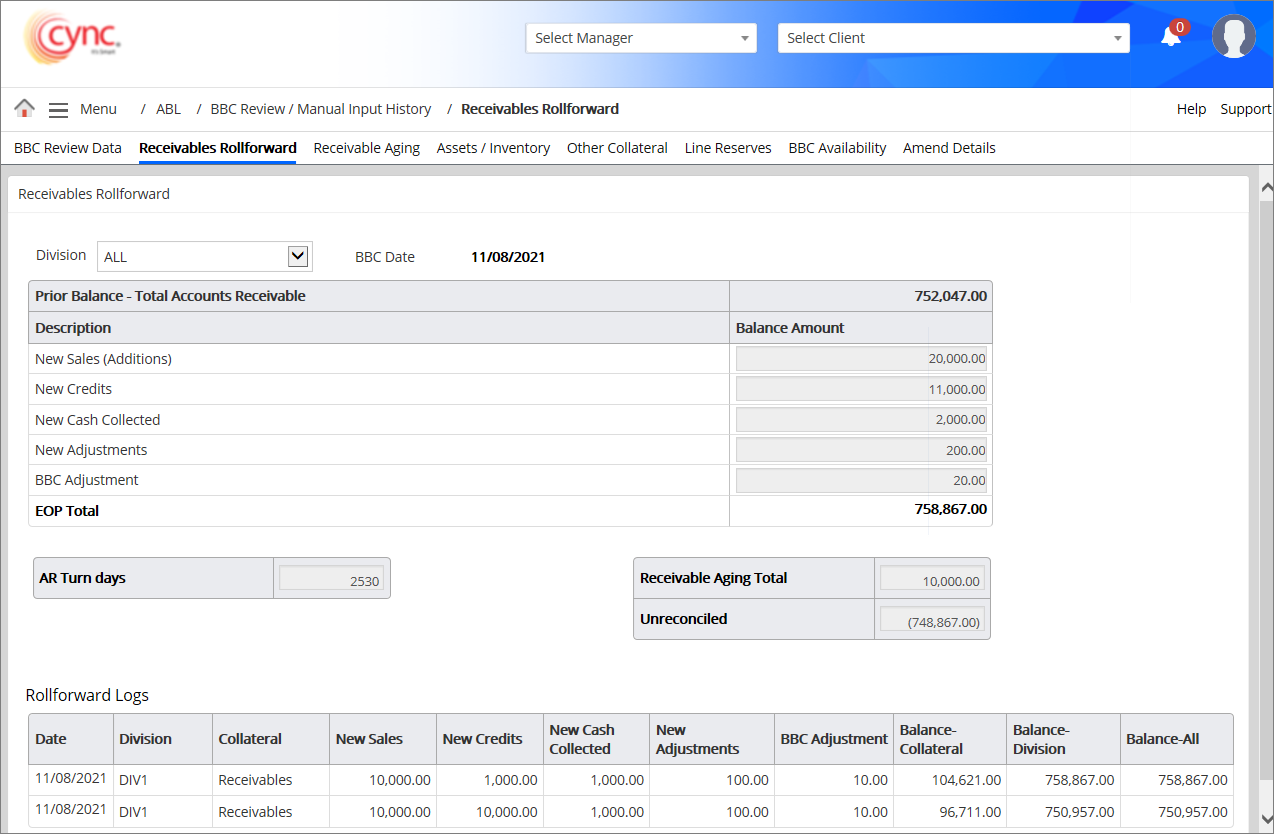
Task: Click the AR Turn days field
Action: coord(331,579)
